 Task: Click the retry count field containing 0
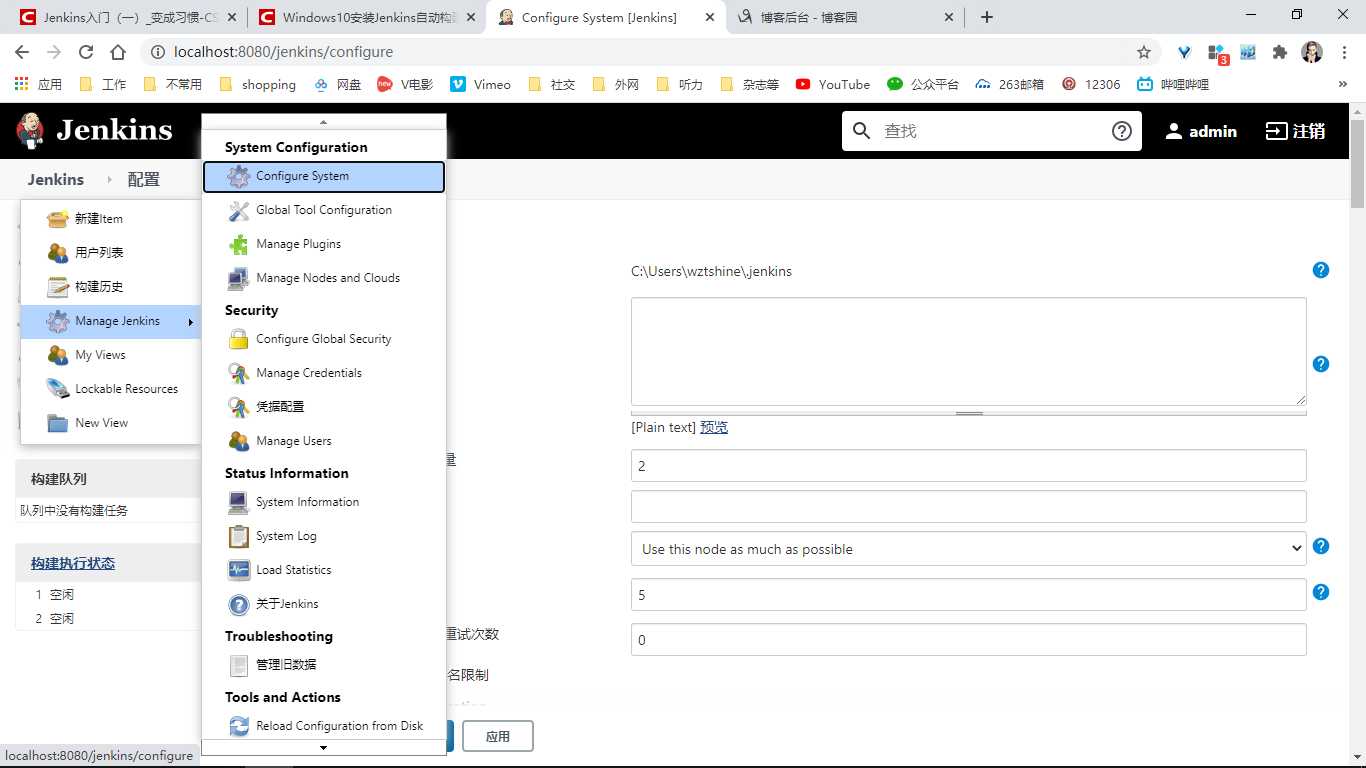pos(968,640)
